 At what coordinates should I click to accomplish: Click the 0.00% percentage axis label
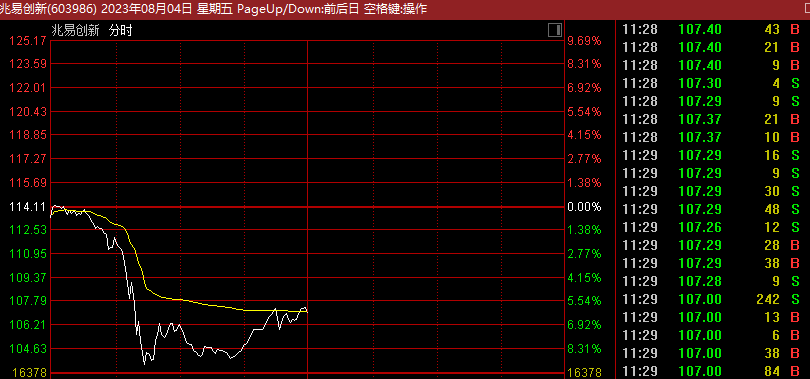[x=584, y=207]
